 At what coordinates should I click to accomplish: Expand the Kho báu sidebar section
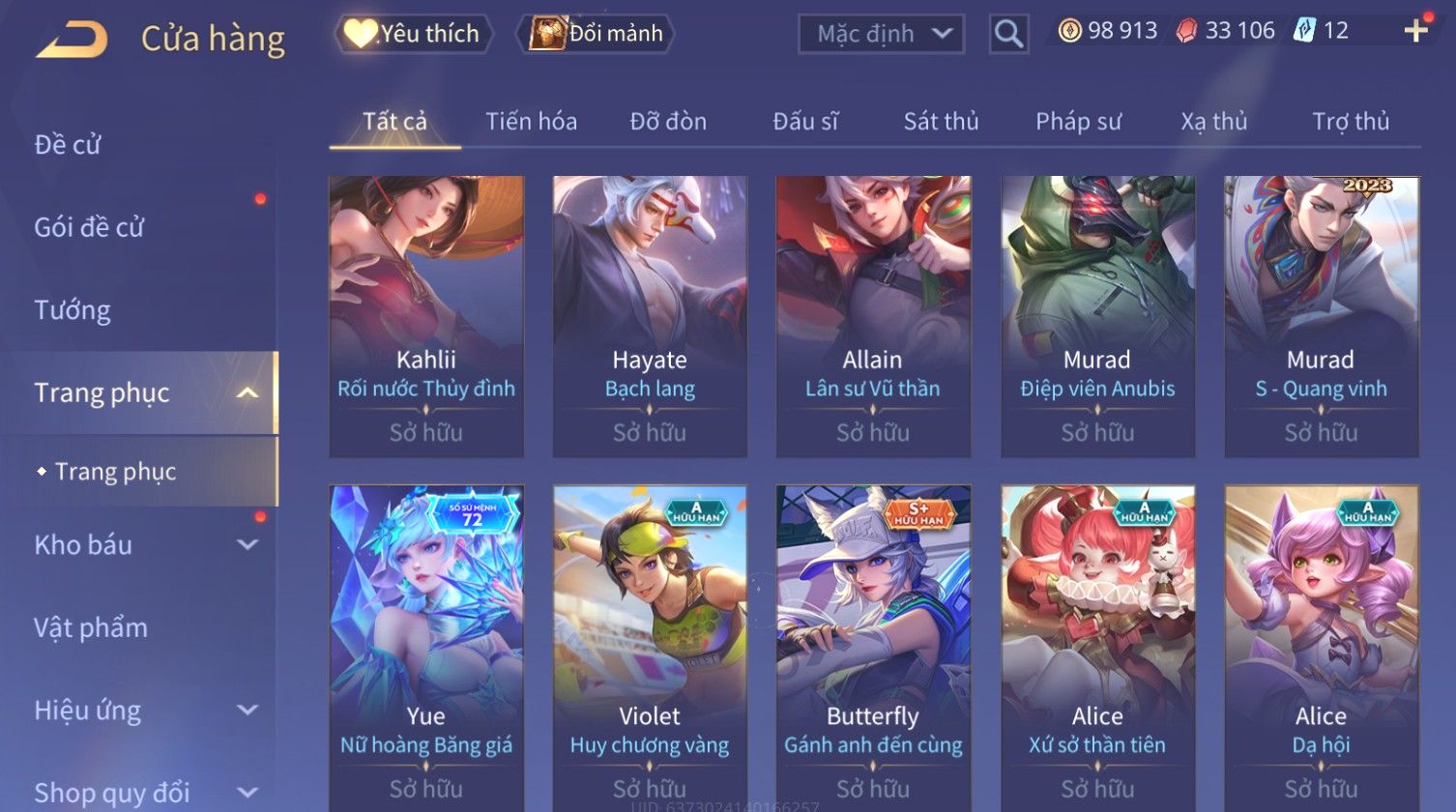248,544
